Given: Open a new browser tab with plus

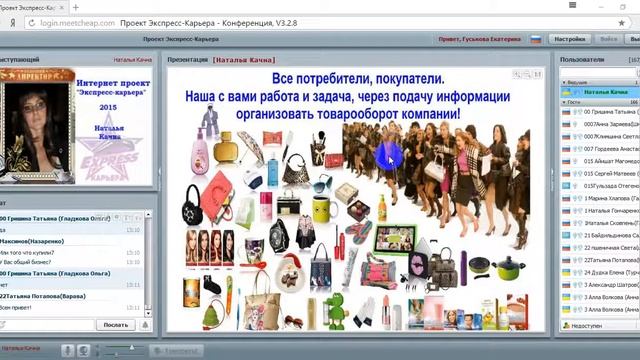Looking at the screenshot, I should click(76, 7).
